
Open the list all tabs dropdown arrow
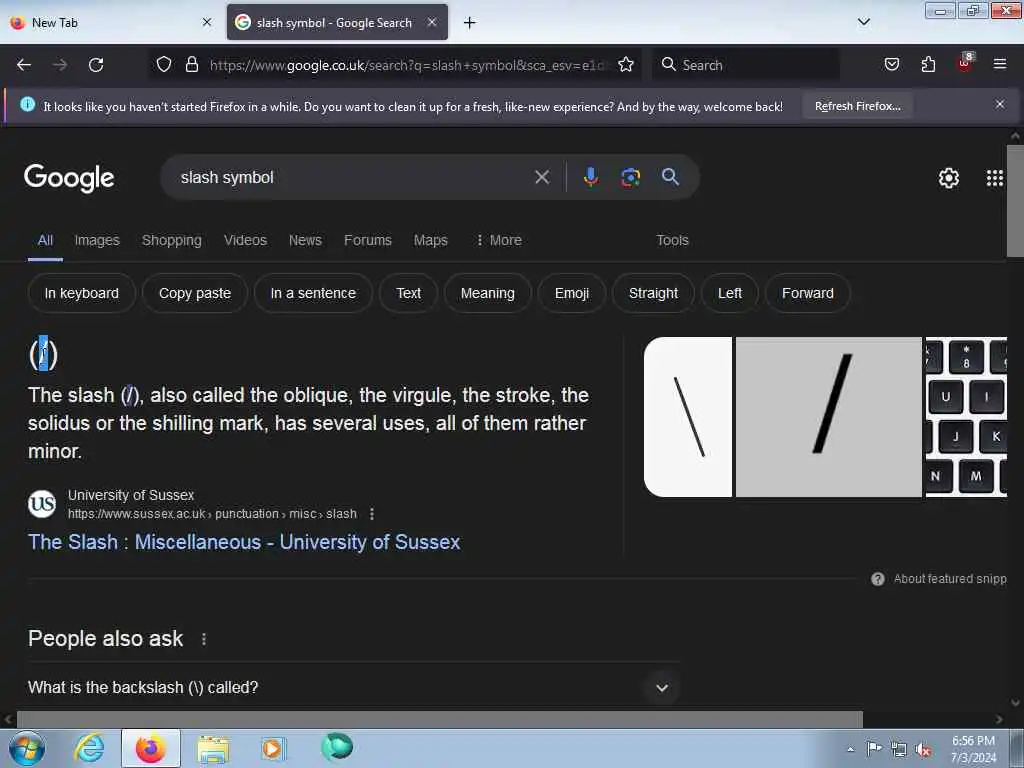(863, 22)
